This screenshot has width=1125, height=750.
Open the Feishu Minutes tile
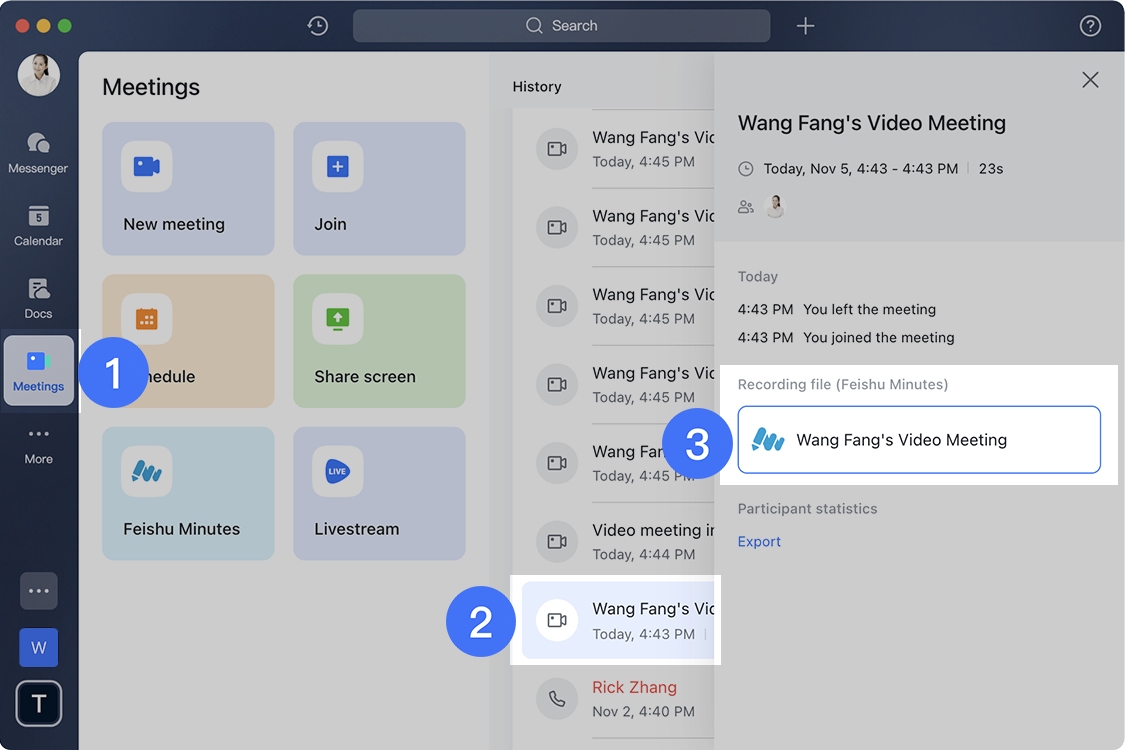[x=188, y=493]
